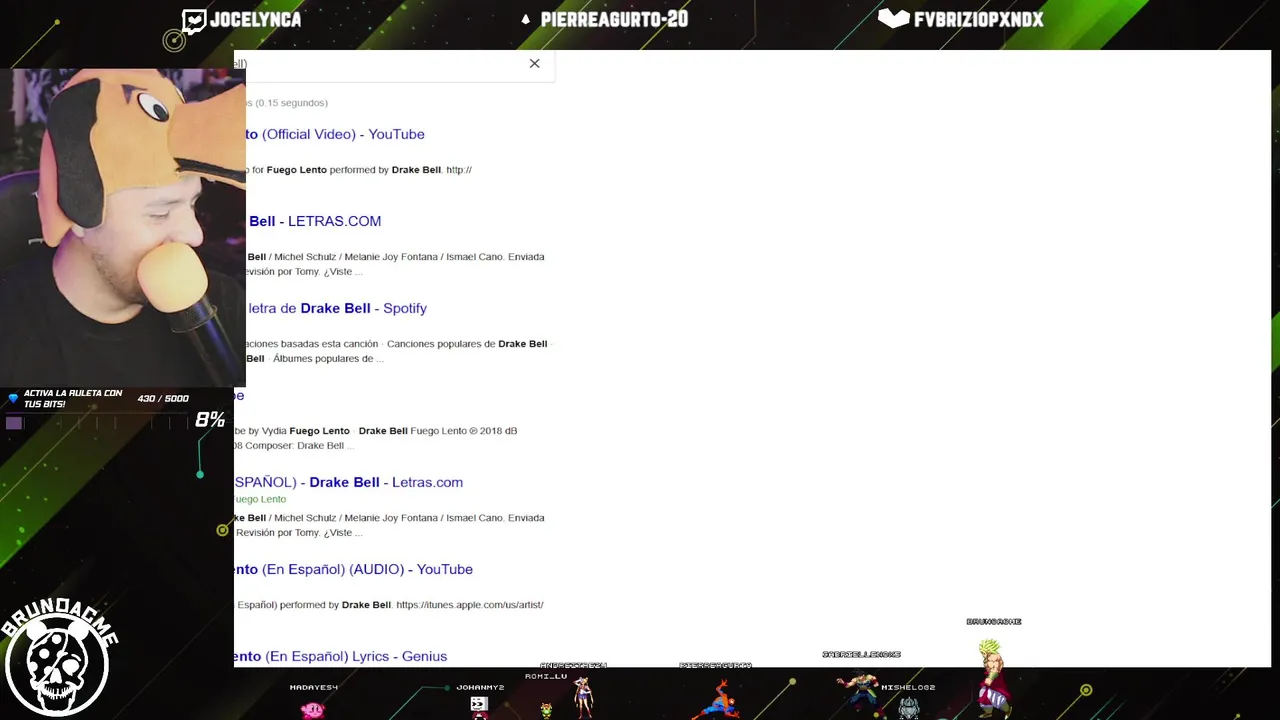Click the chat bubble icon beside JOCELYNCA
1280x720 pixels.
click(x=194, y=20)
